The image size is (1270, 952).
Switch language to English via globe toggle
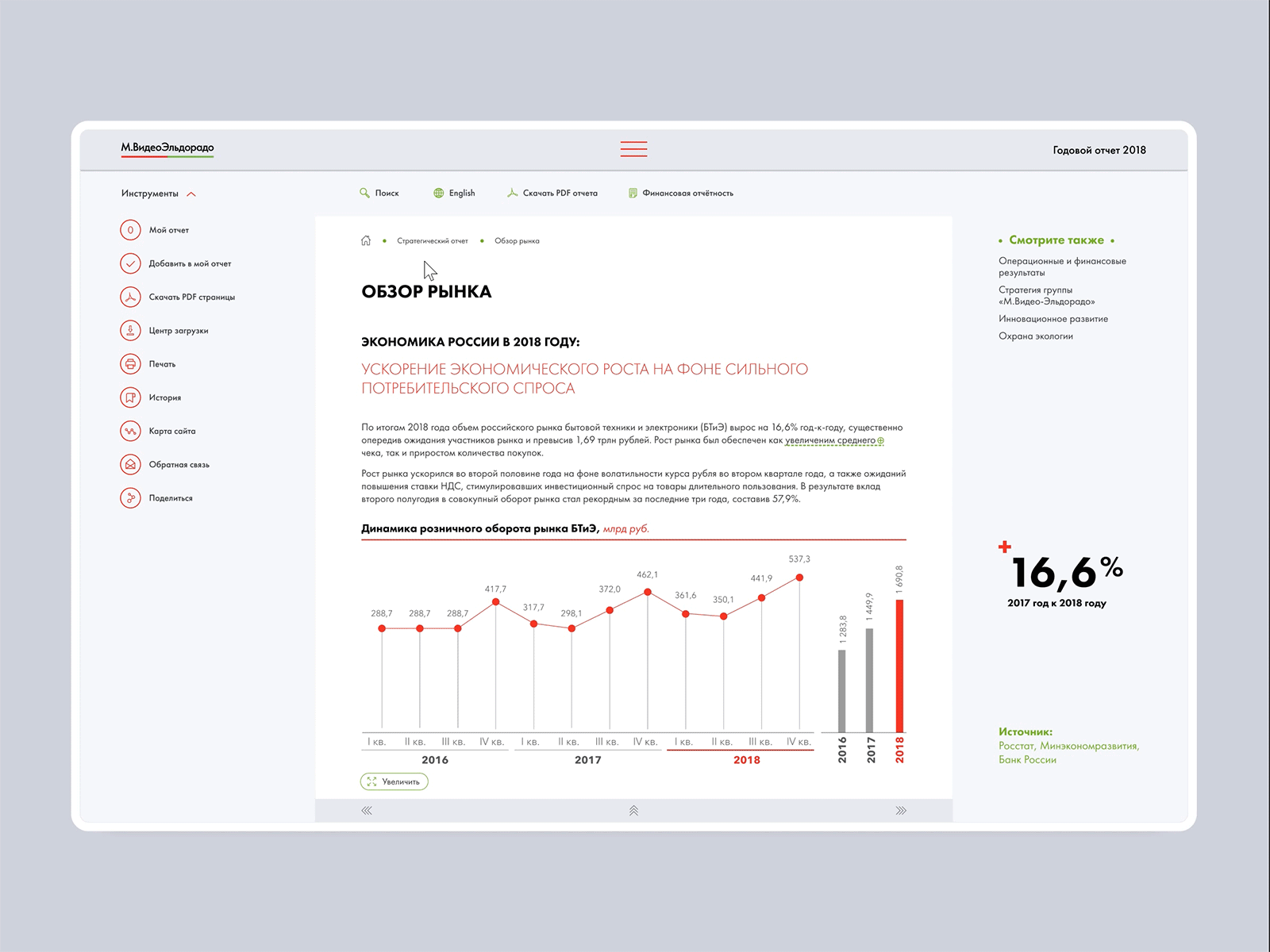click(x=437, y=192)
